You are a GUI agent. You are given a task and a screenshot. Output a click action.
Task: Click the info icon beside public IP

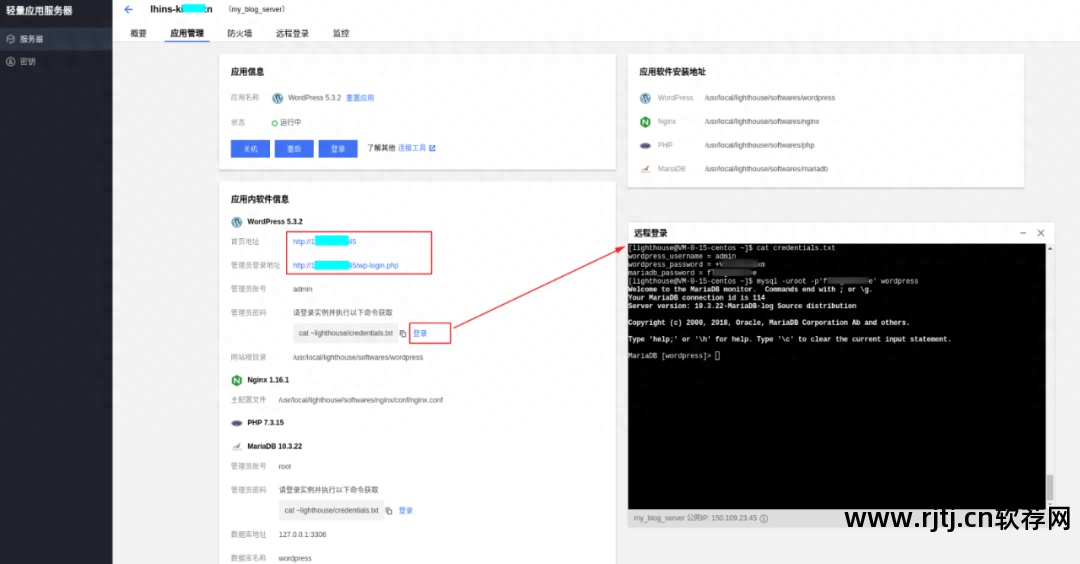point(764,519)
